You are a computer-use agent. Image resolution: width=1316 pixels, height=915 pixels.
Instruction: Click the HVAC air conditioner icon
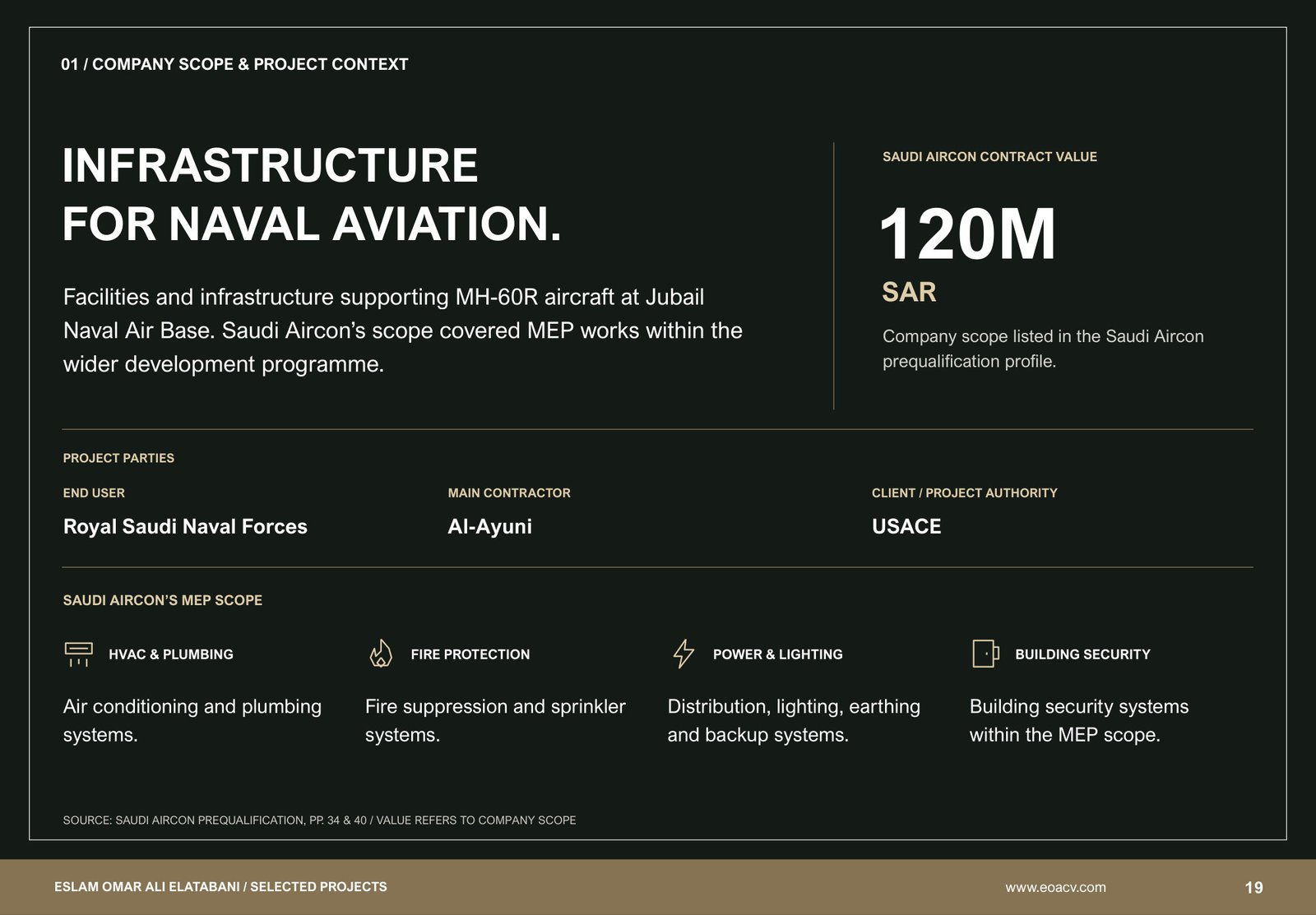click(x=78, y=654)
